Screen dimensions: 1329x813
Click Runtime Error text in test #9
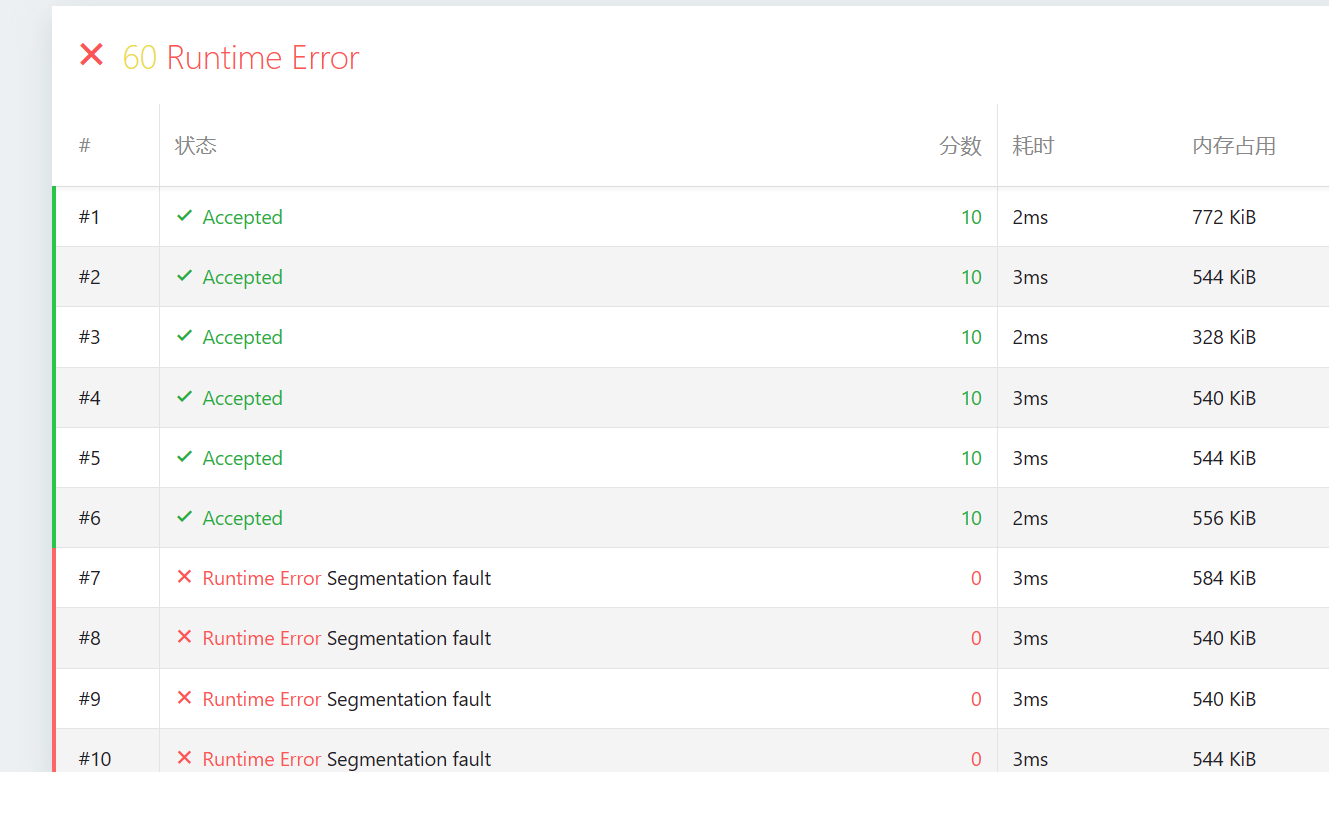[x=261, y=699]
